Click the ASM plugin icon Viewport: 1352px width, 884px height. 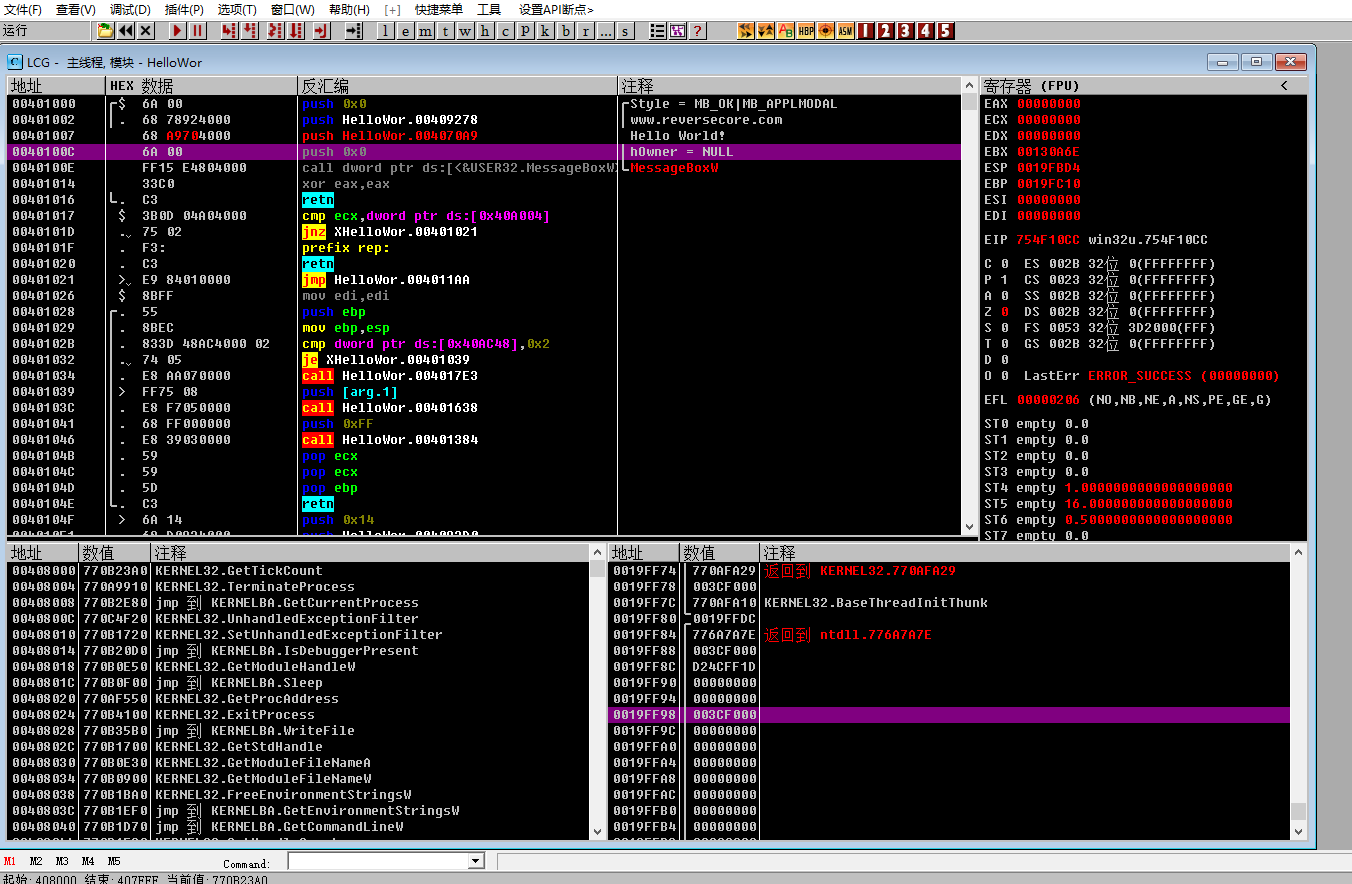846,31
